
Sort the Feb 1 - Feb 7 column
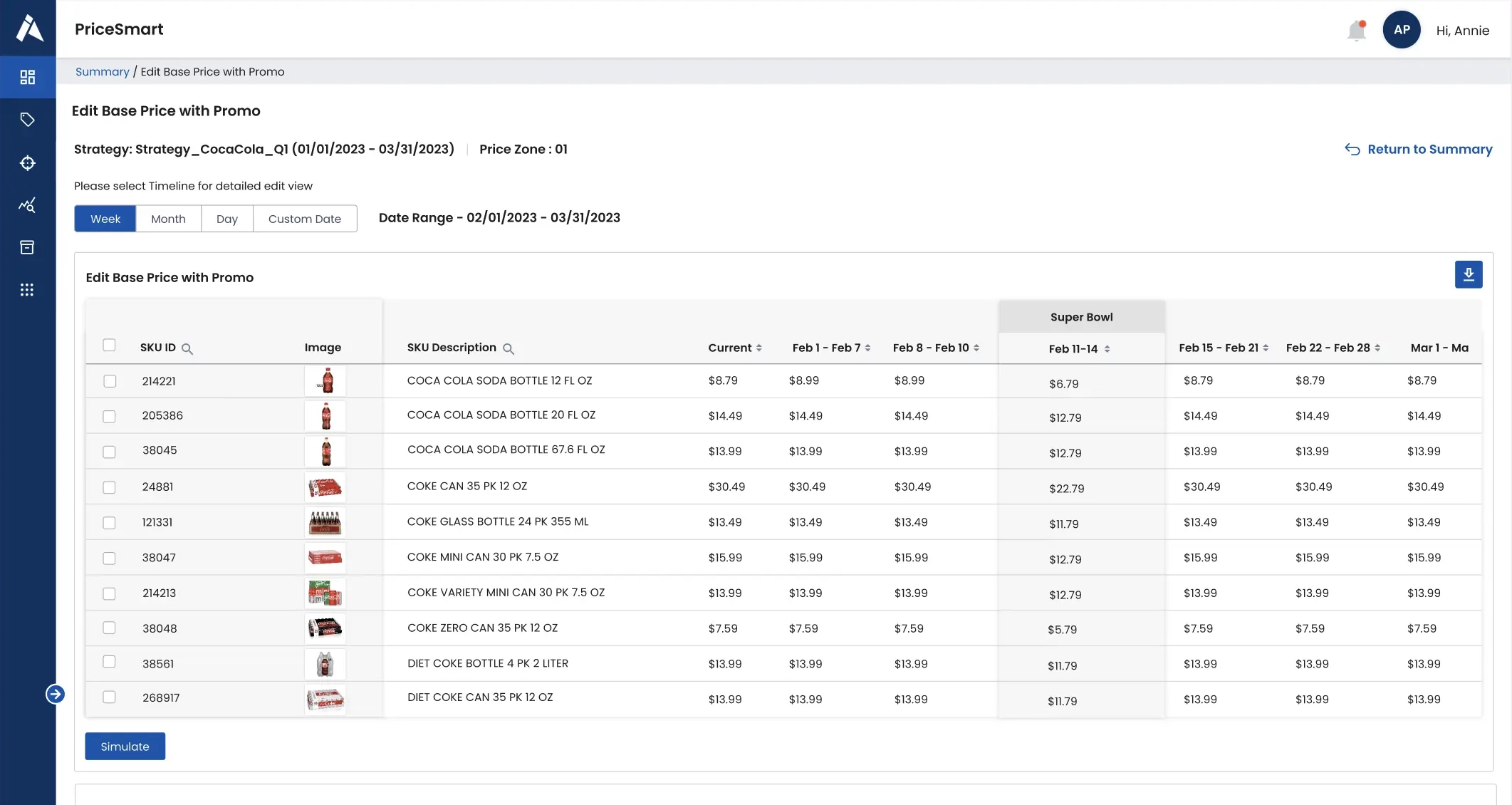[x=867, y=348]
